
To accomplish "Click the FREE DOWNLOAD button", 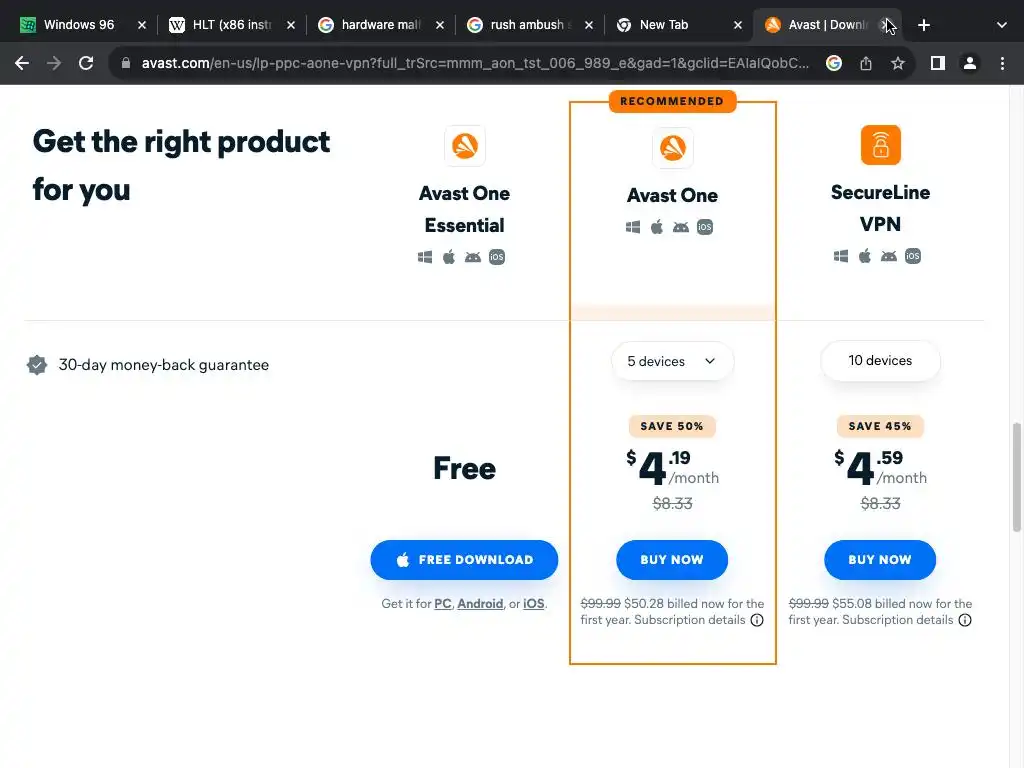I will [464, 560].
